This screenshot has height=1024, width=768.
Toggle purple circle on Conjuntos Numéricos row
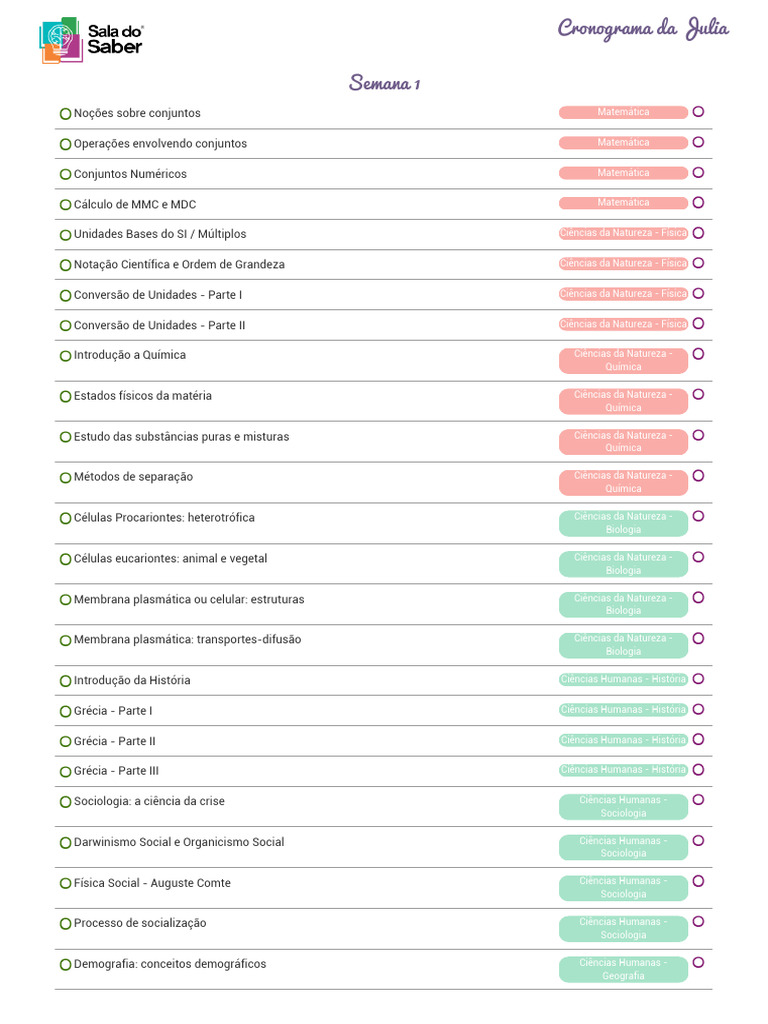click(698, 172)
